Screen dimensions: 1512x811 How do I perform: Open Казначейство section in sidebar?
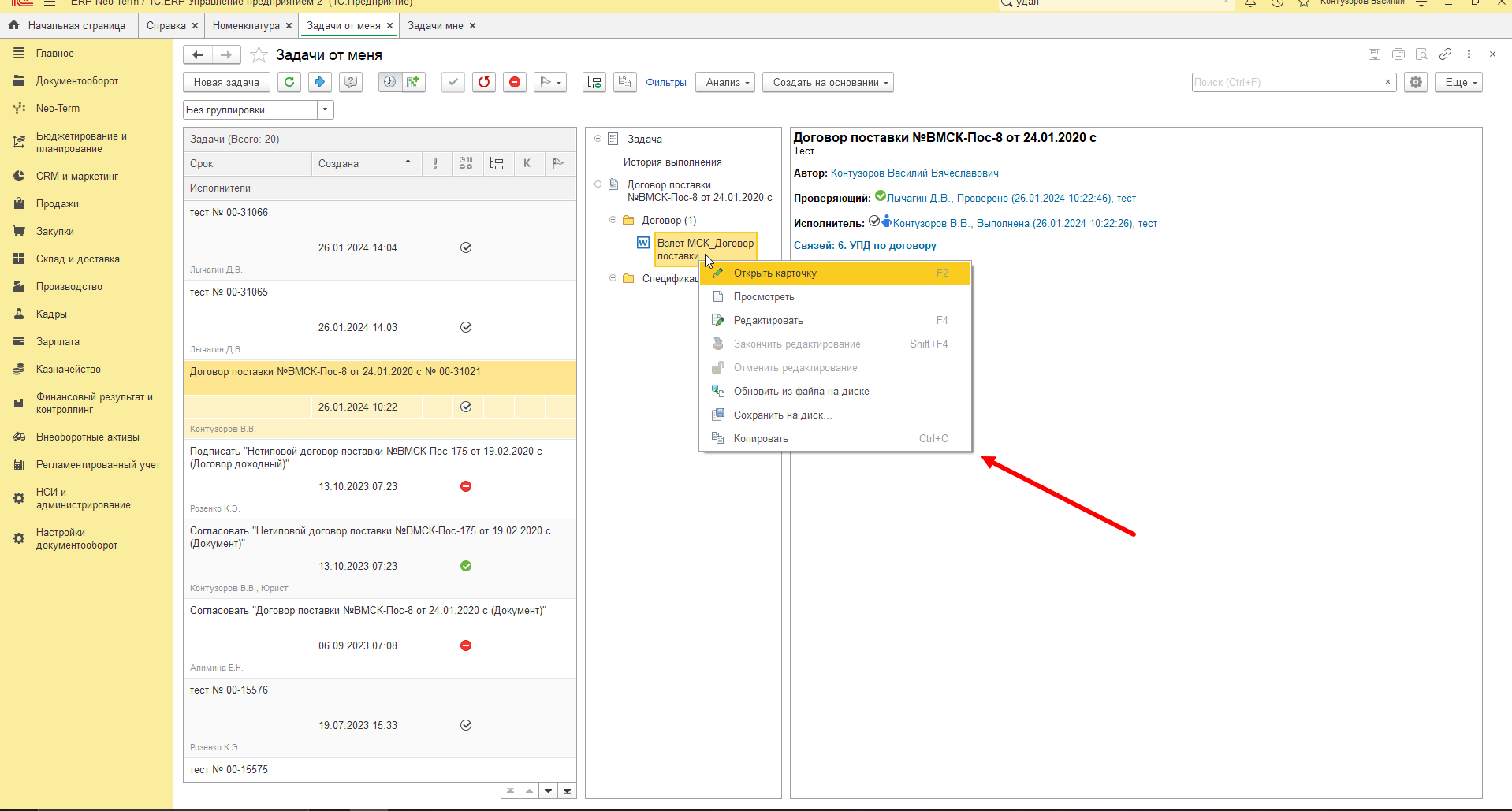(x=68, y=369)
